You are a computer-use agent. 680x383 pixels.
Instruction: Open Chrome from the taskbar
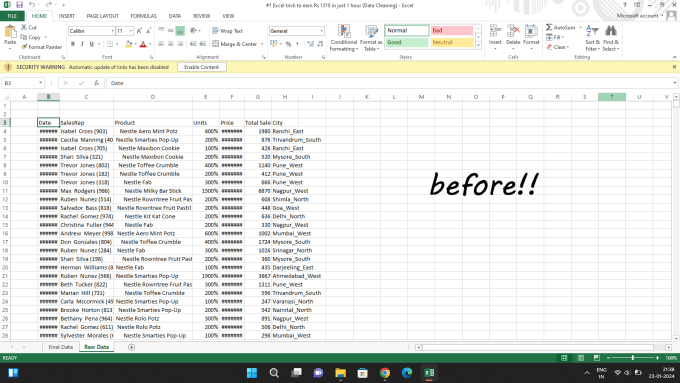click(385, 373)
